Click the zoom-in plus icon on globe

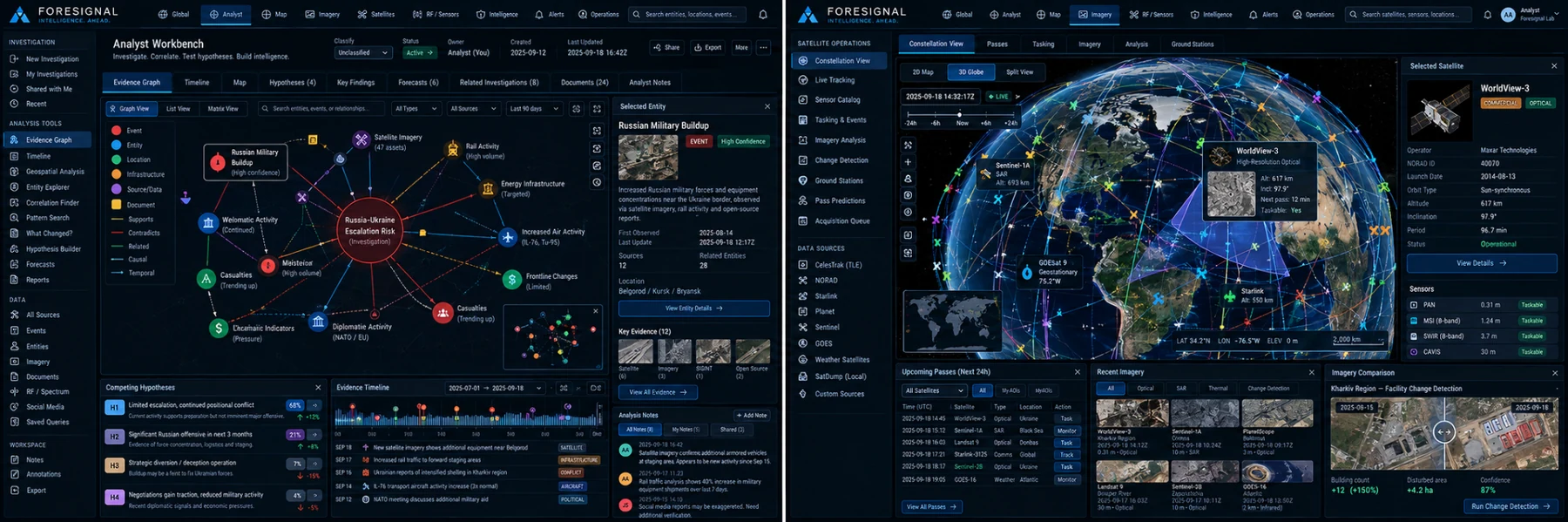point(908,162)
